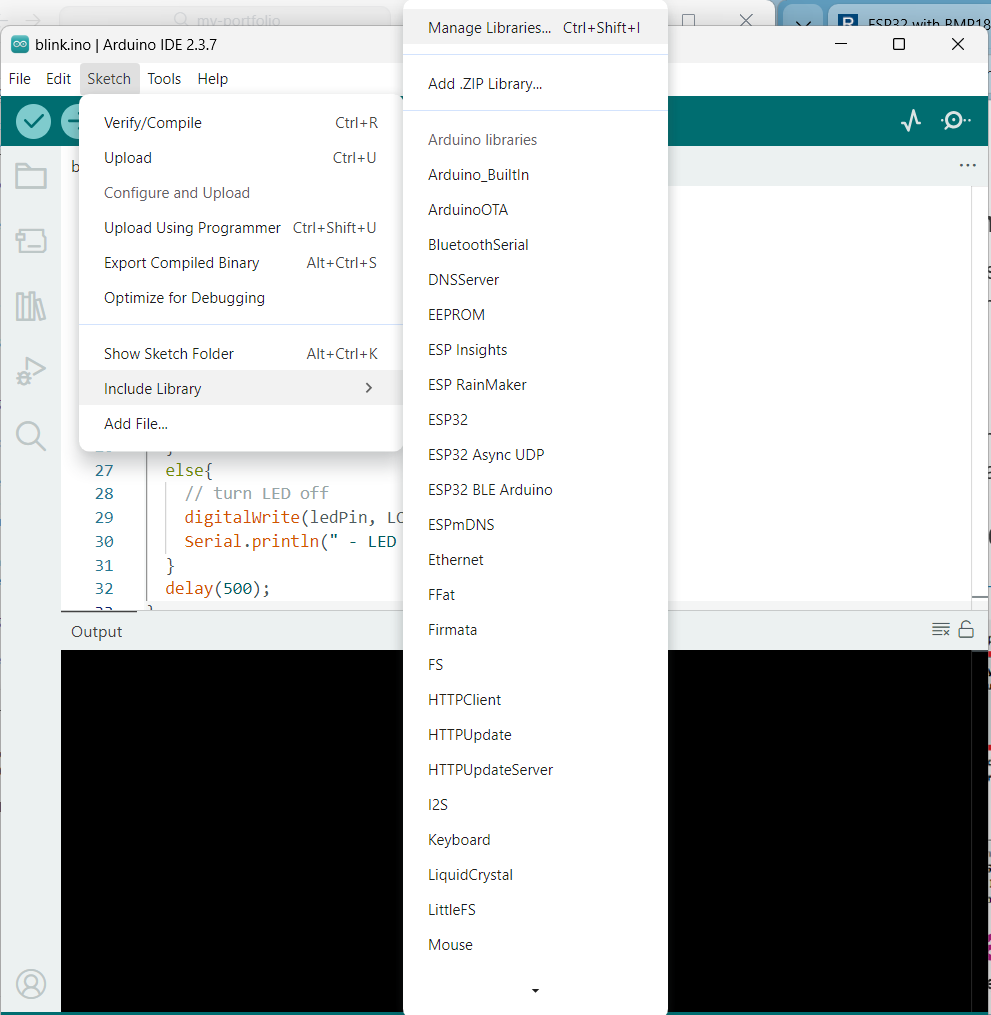The width and height of the screenshot is (991, 1015).
Task: Include the ESP RainMaker library
Action: point(535,385)
